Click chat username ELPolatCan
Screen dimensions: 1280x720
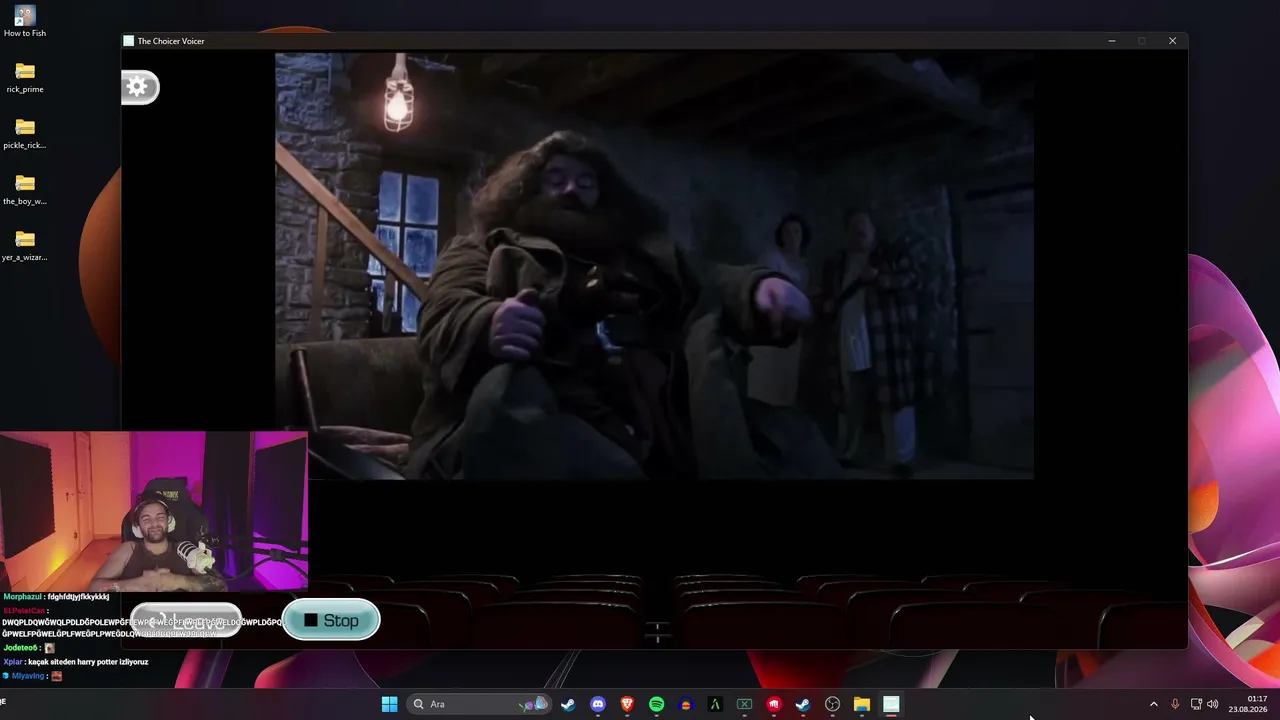click(24, 610)
